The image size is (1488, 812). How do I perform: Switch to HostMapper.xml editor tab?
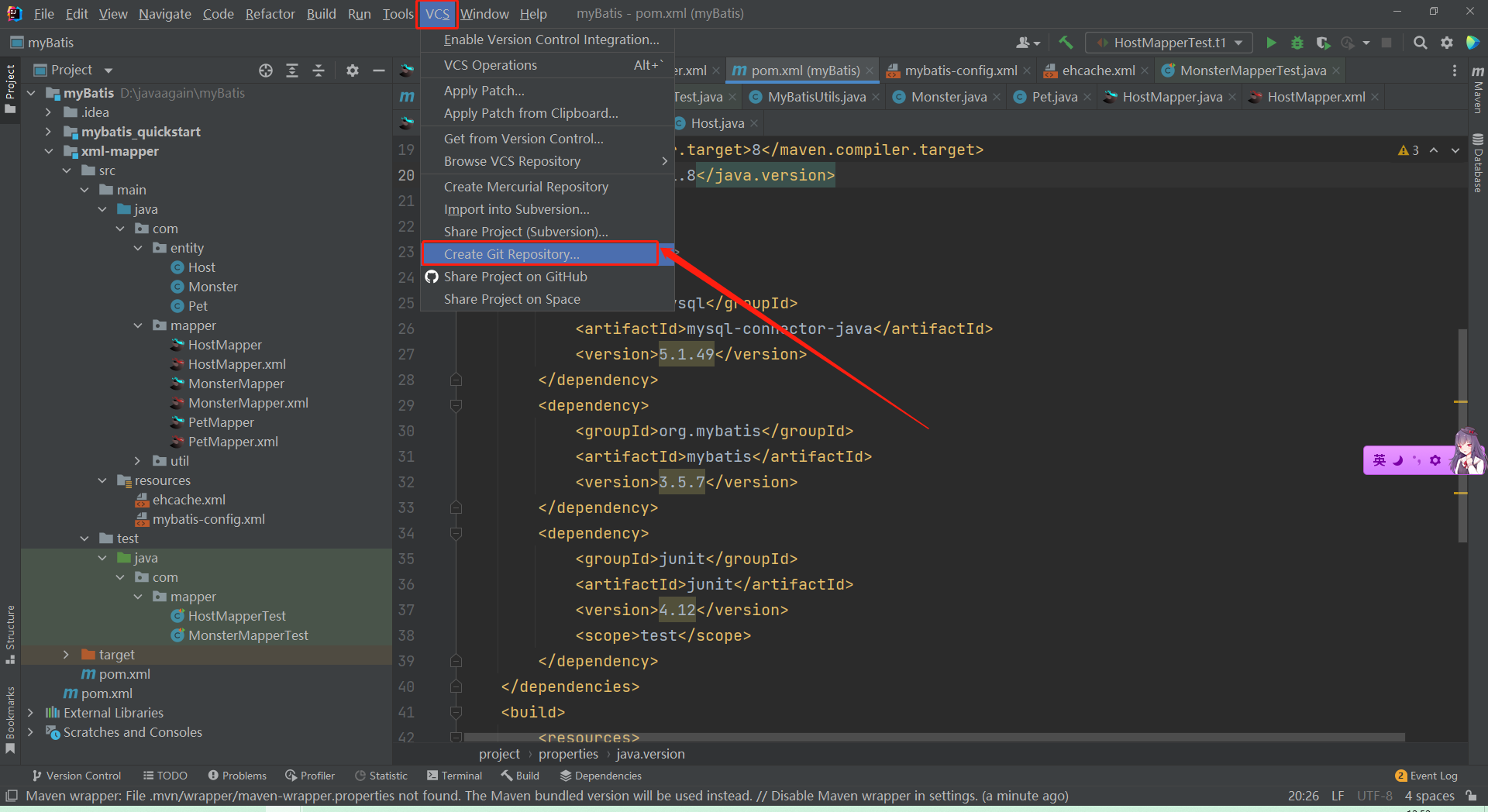coord(1316,97)
